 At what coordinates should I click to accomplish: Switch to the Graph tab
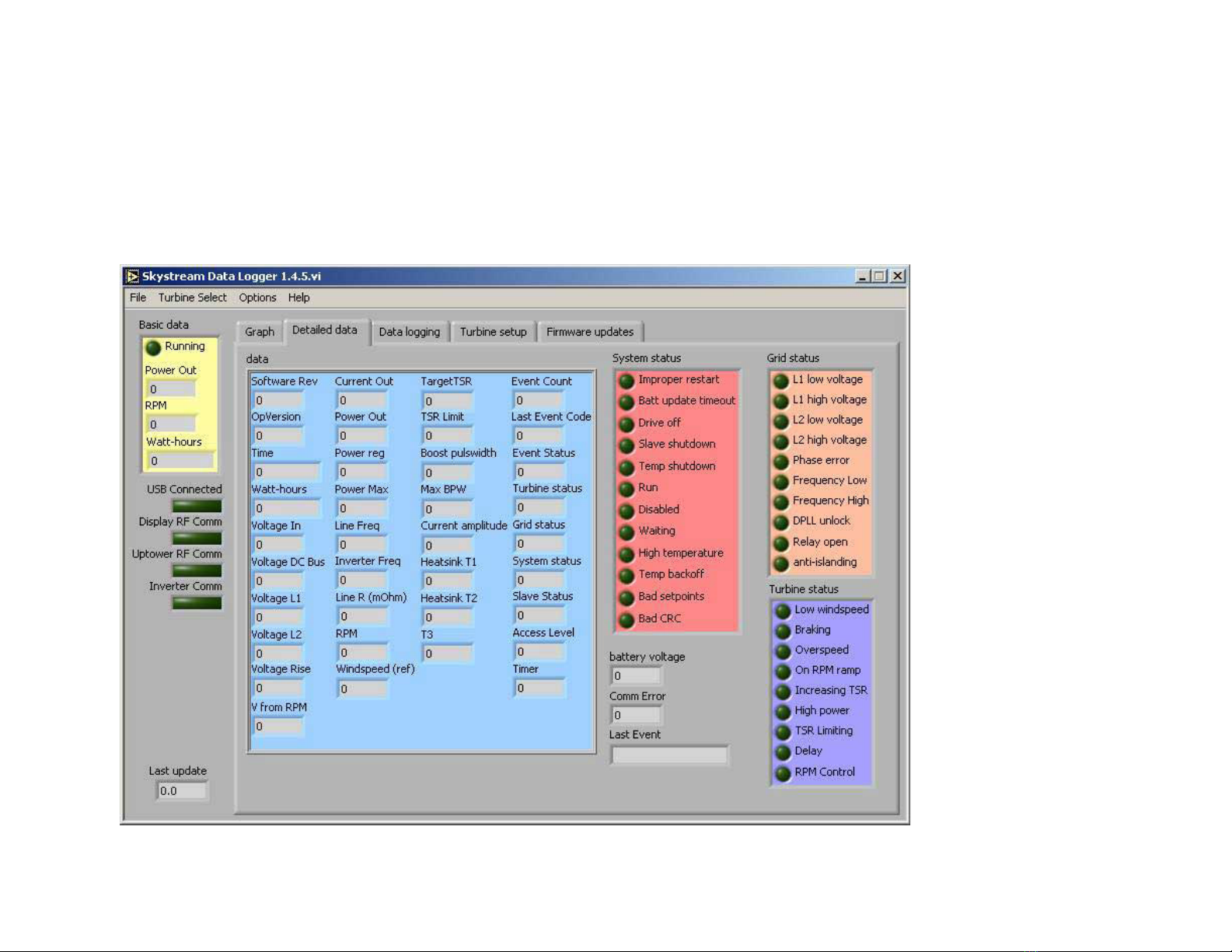(x=260, y=332)
